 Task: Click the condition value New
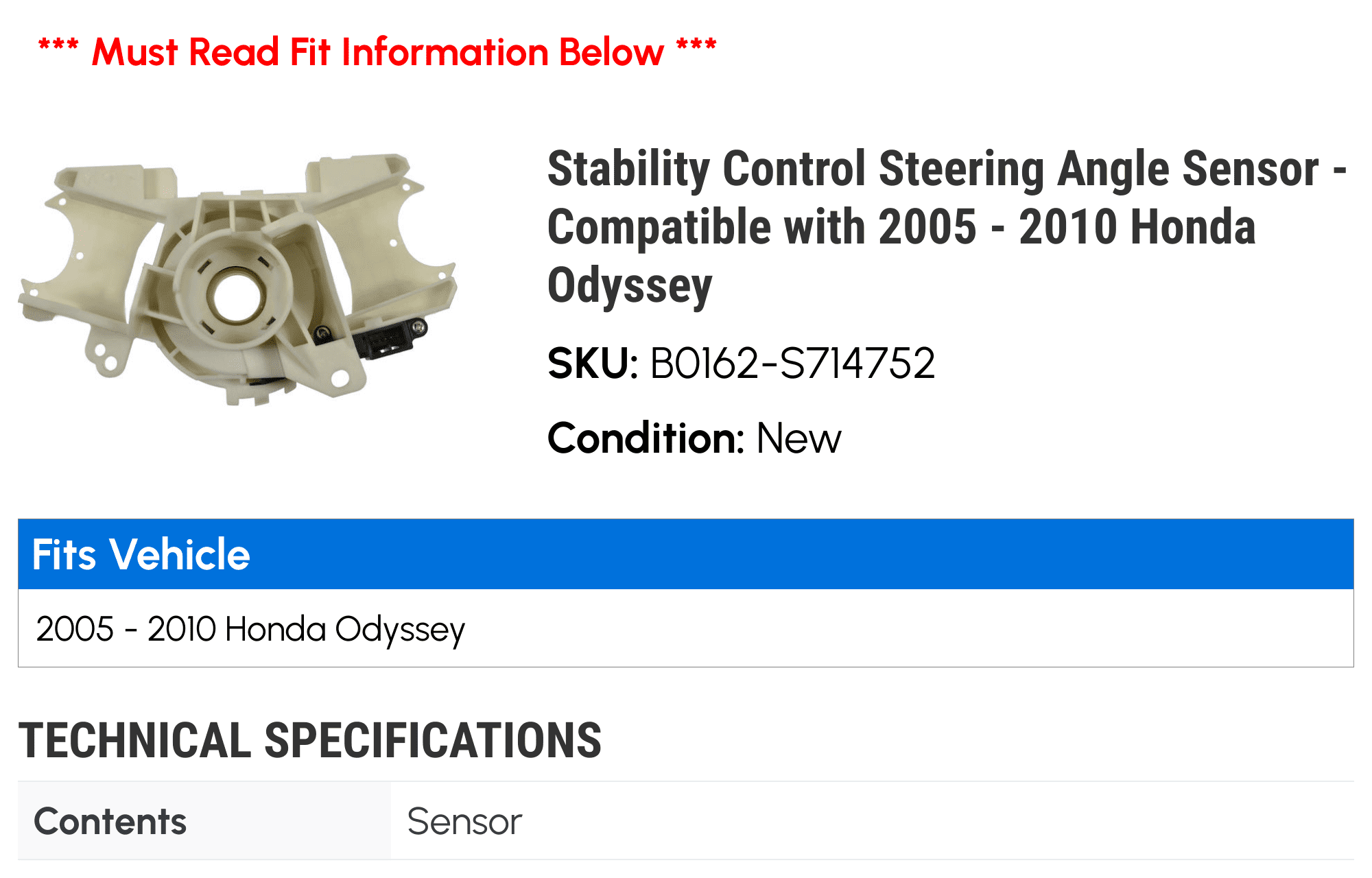click(x=799, y=438)
